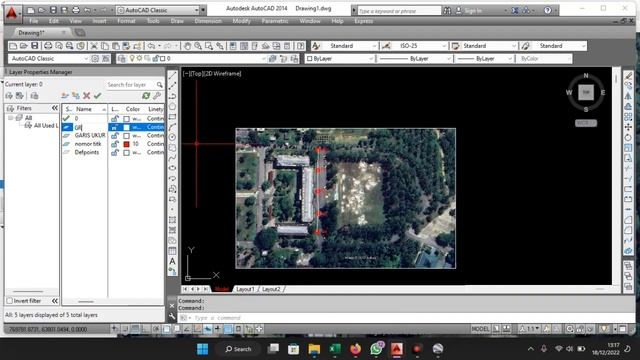Switch to Layout1 tab
Screen dimensions: 640x360
coord(245,289)
